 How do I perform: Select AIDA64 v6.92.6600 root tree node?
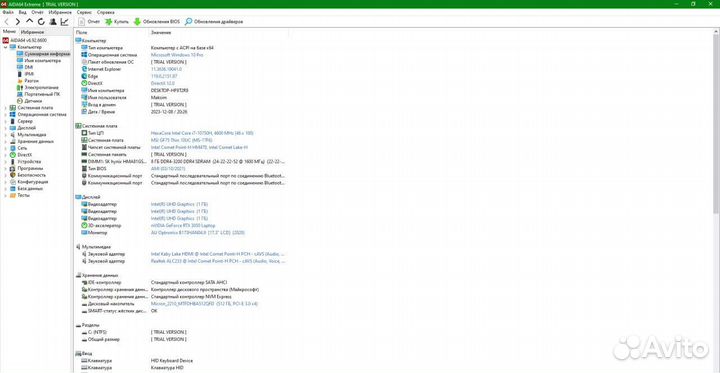pos(24,40)
